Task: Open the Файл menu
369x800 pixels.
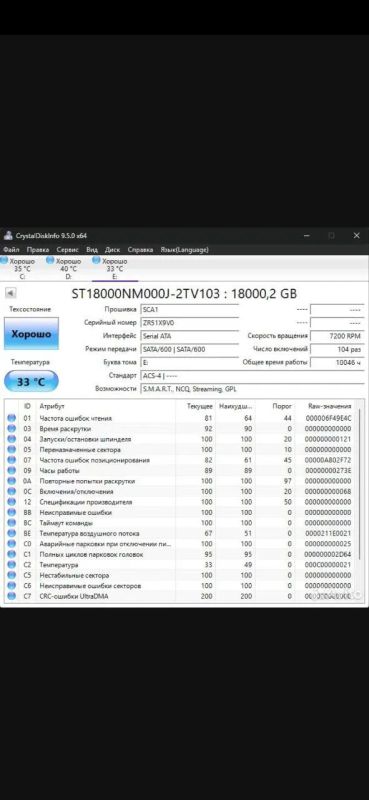Action: click(x=11, y=249)
